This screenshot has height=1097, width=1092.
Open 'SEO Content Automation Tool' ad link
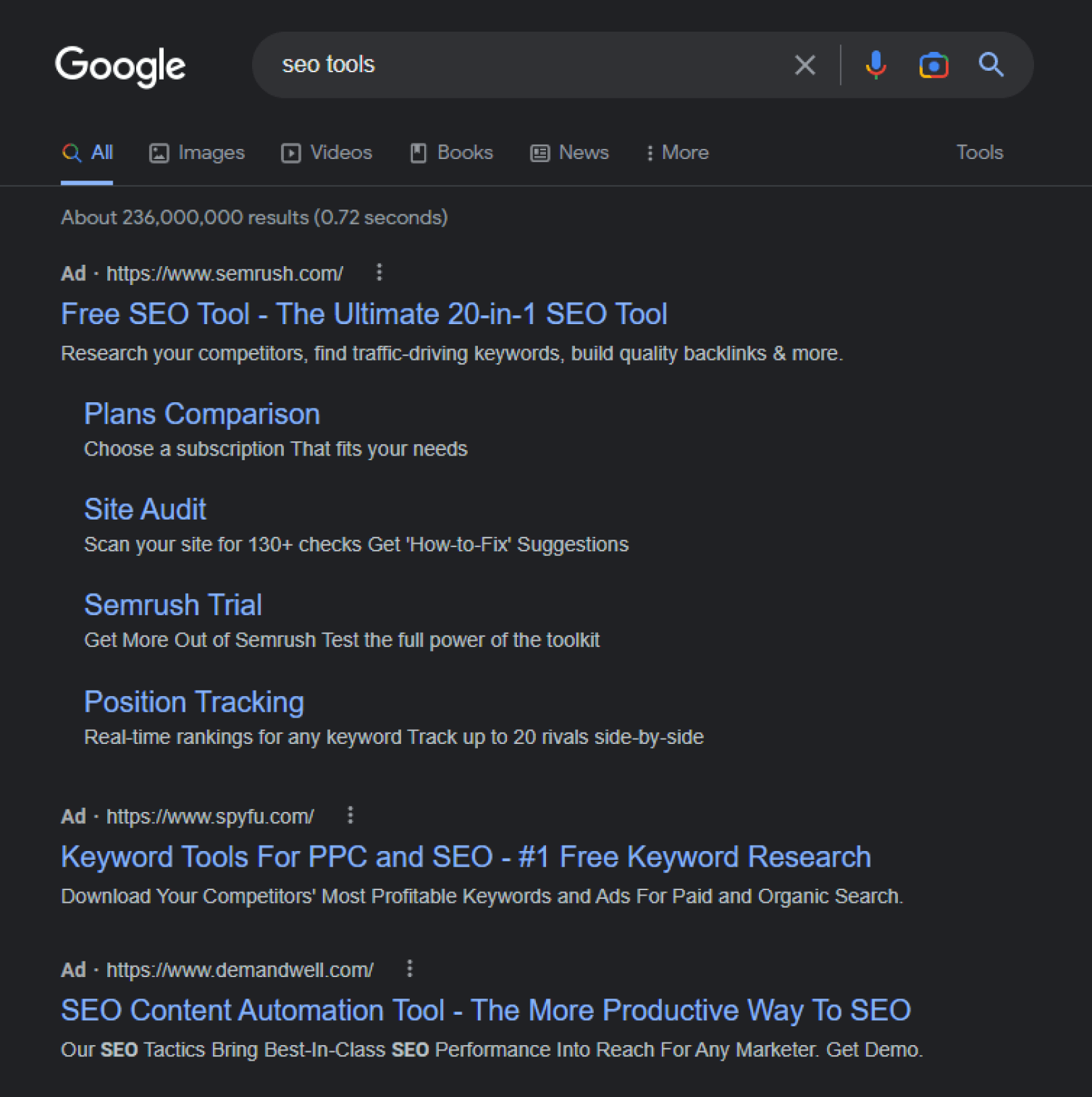tap(485, 1010)
